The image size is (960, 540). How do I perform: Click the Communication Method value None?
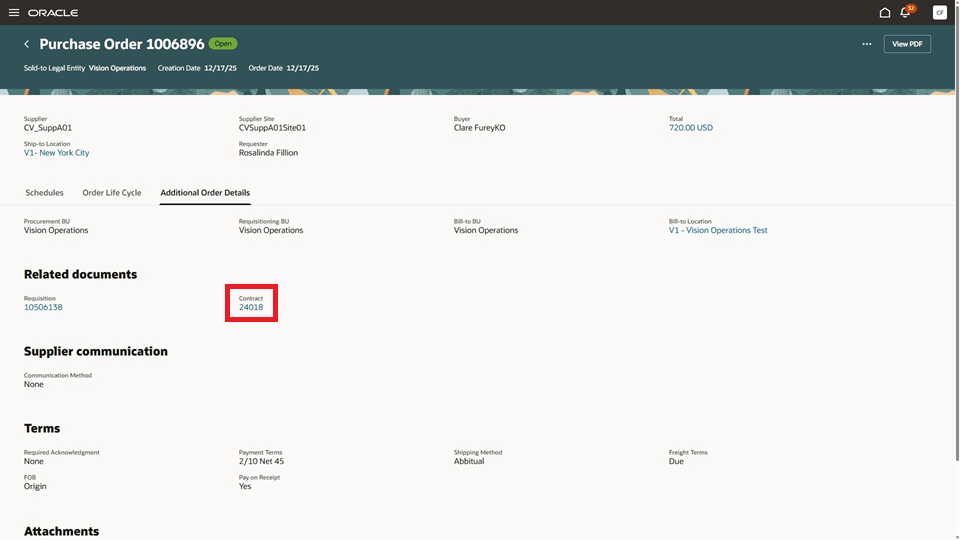click(34, 384)
